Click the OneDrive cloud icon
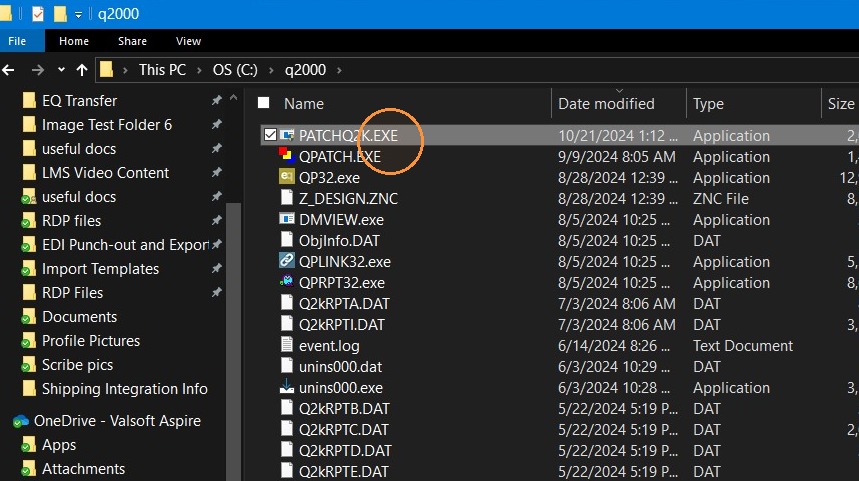The image size is (859, 481). [21, 421]
